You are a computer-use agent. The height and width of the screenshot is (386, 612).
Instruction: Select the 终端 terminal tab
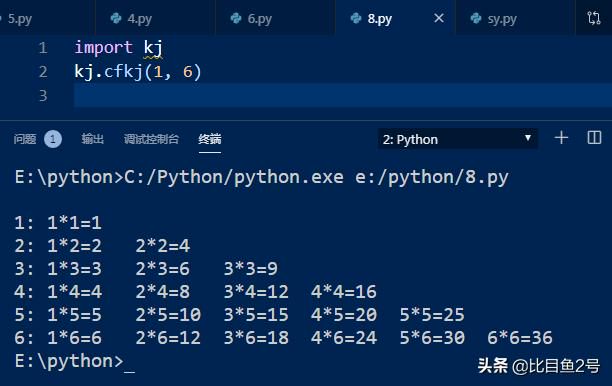[210, 139]
